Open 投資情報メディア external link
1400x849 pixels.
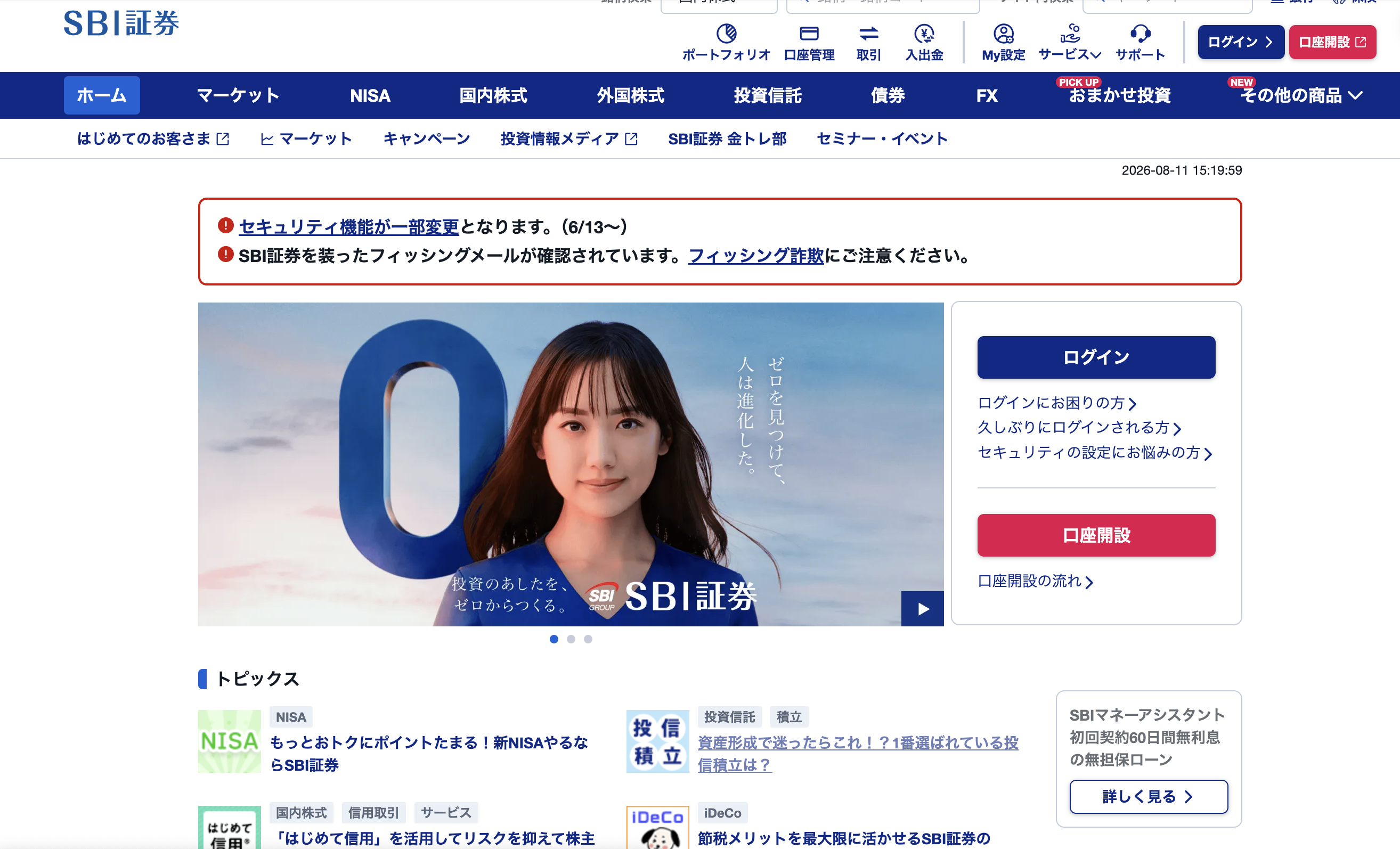tap(569, 138)
